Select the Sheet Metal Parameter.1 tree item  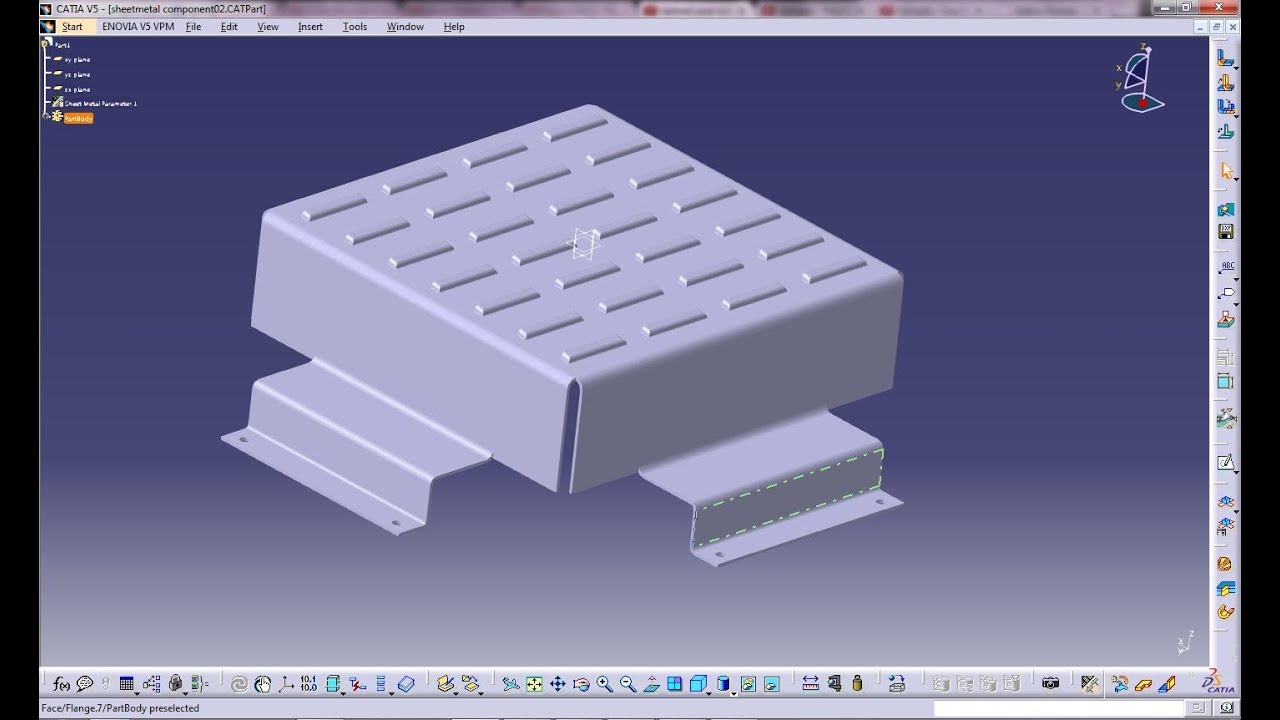(100, 103)
